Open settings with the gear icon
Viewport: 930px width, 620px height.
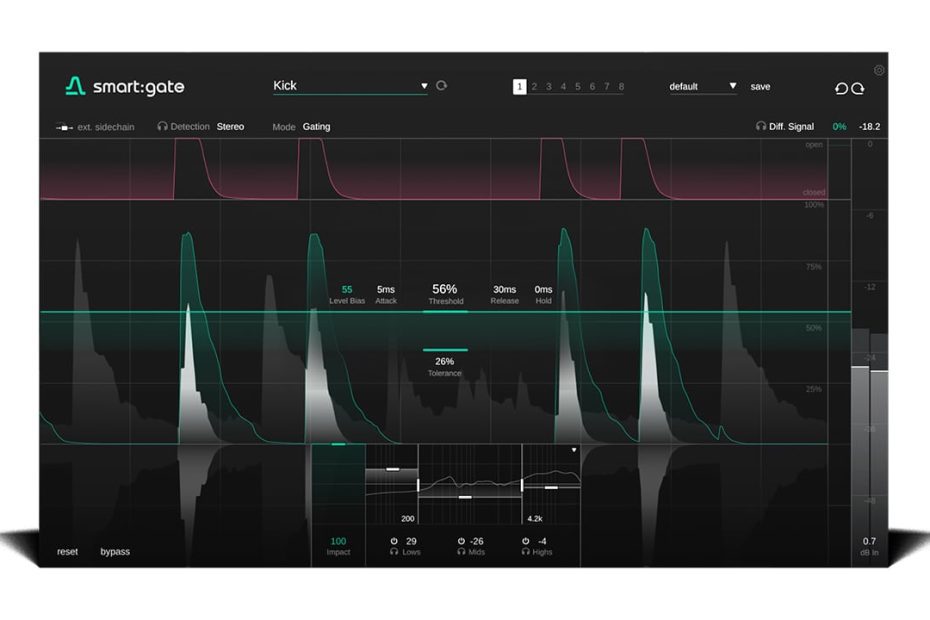click(879, 70)
